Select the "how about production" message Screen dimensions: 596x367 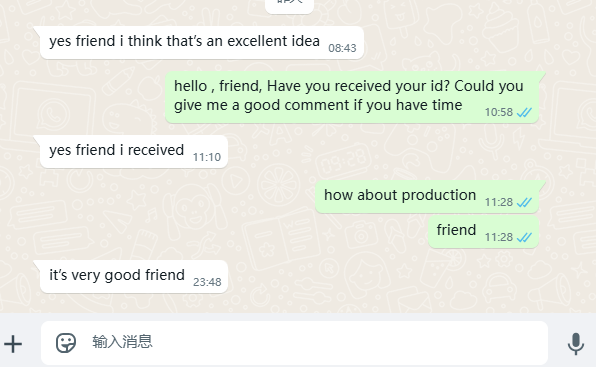pyautogui.click(x=427, y=196)
